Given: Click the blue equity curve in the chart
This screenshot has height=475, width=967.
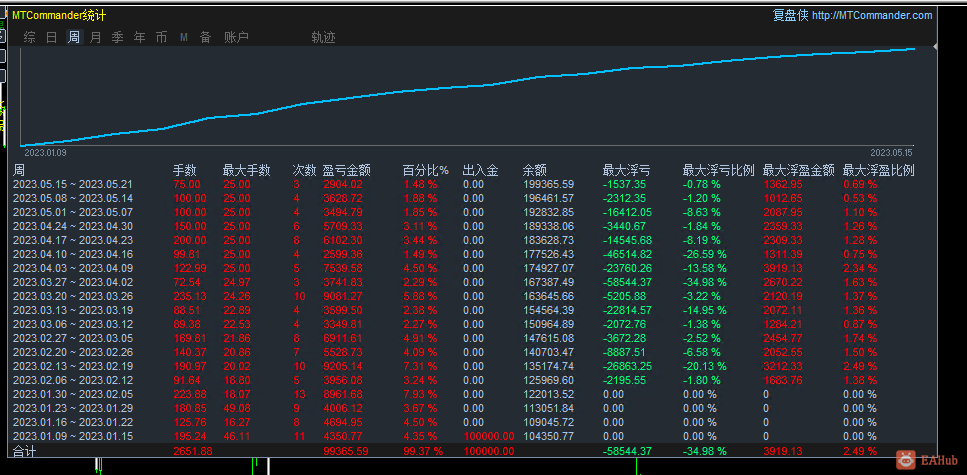Looking at the screenshot, I should click(469, 86).
